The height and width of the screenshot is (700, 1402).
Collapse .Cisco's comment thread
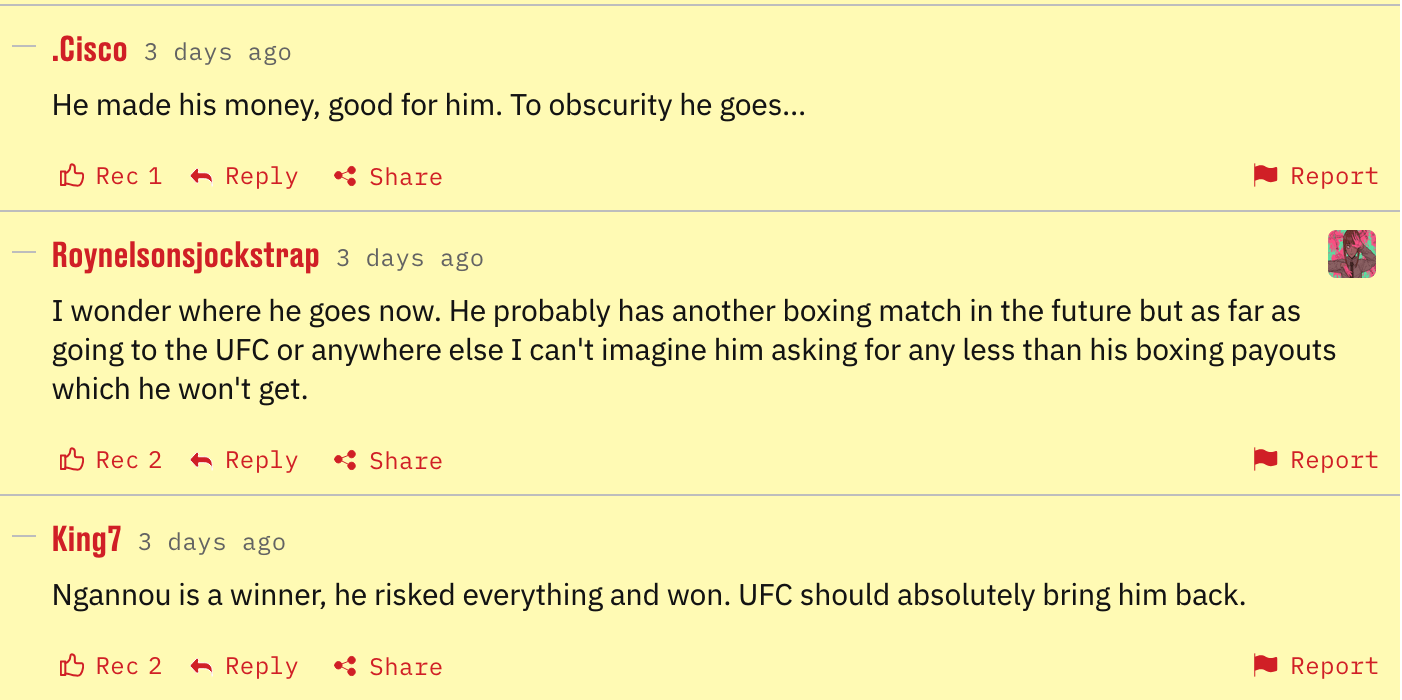(x=23, y=45)
